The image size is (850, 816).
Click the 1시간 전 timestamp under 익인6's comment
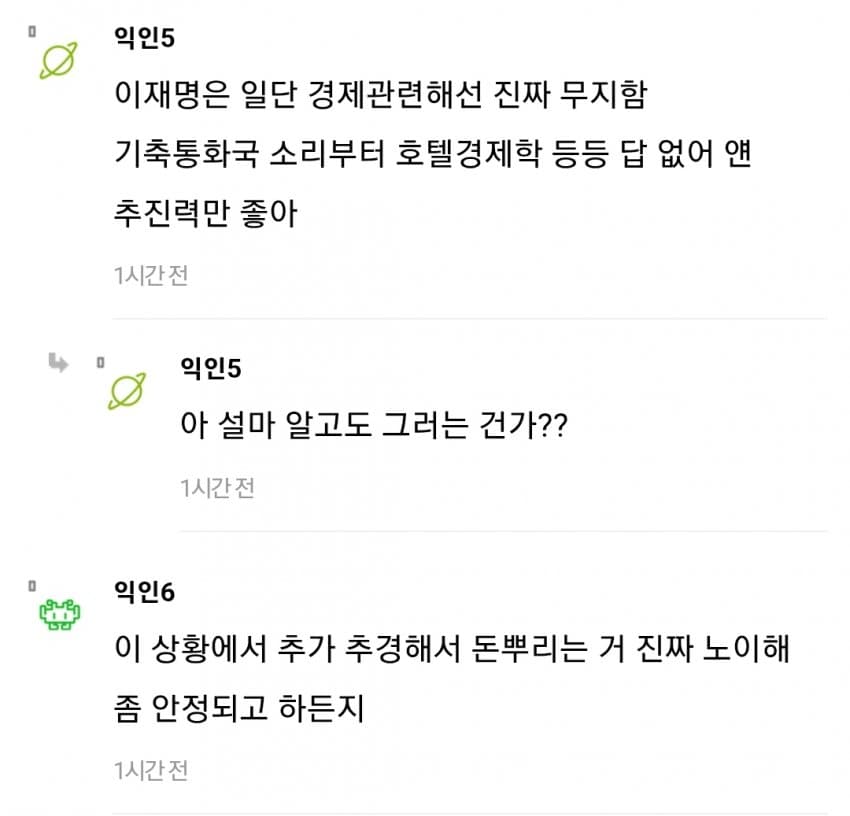(151, 771)
